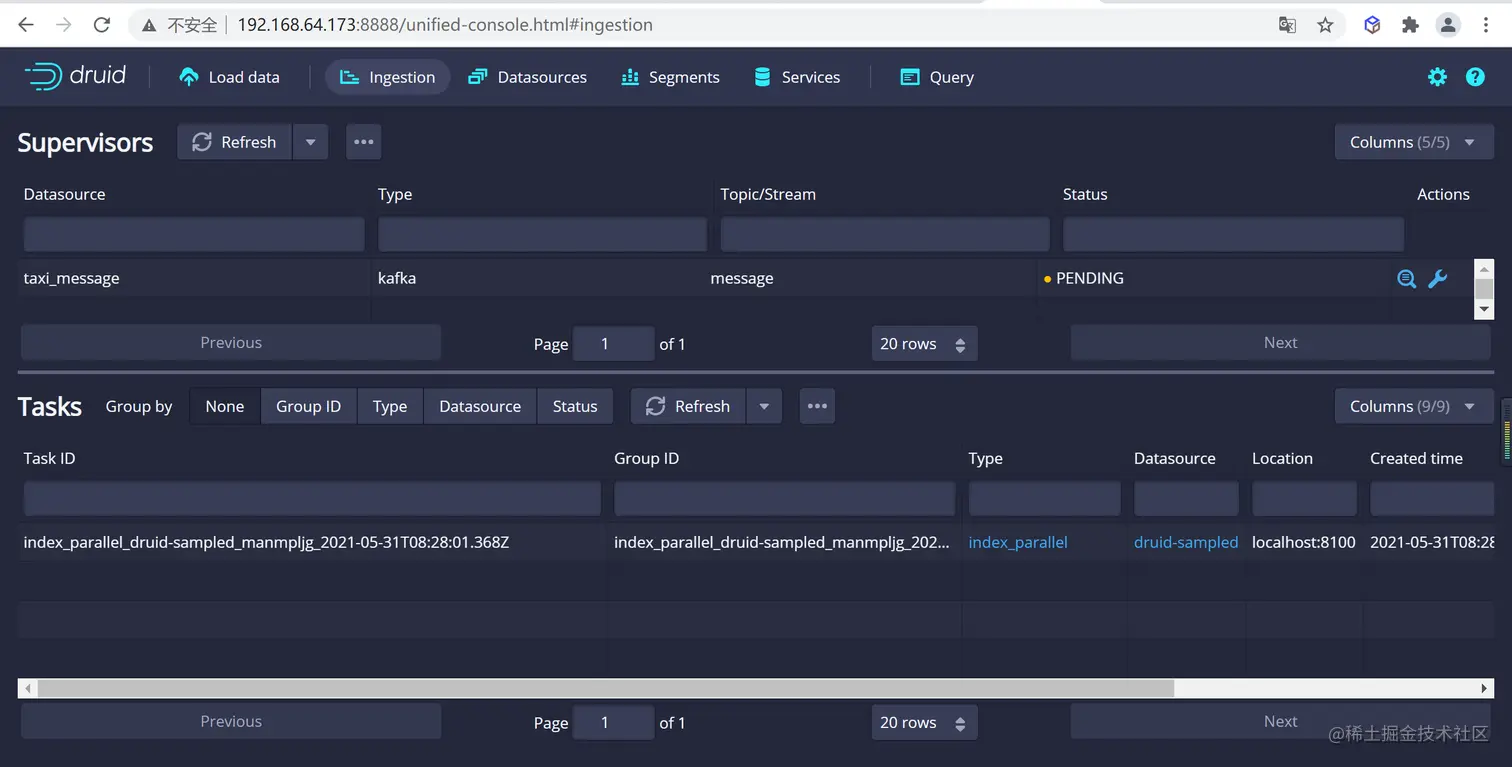Open the Services view

click(796, 77)
